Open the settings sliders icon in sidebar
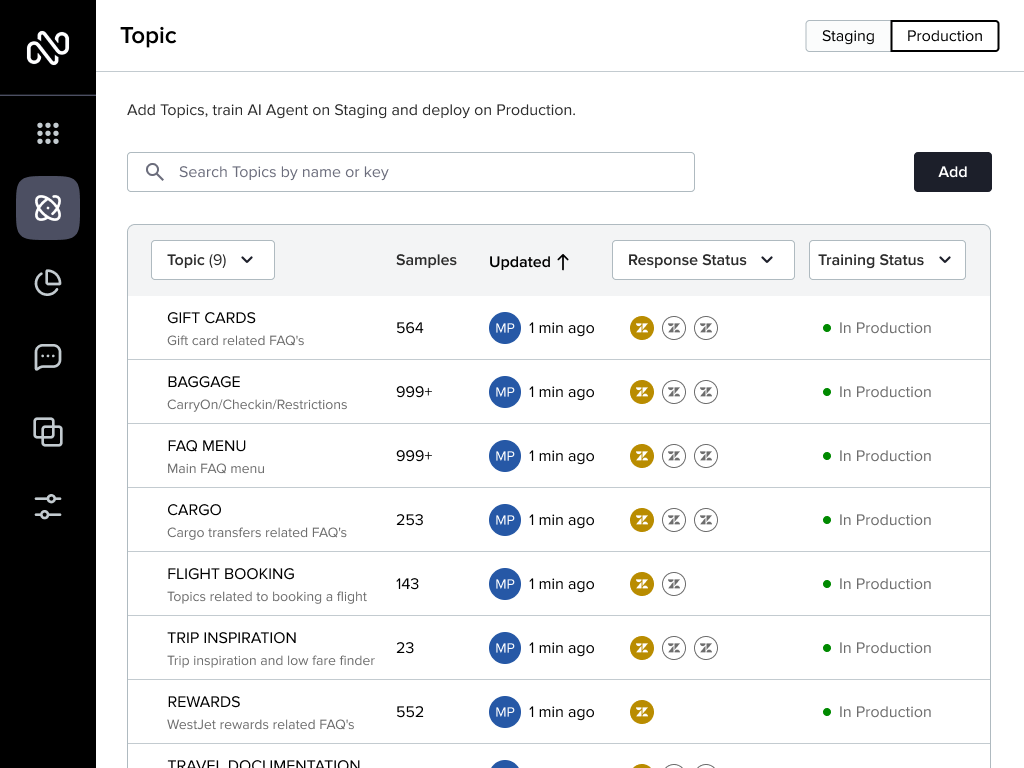Viewport: 1024px width, 768px height. click(48, 507)
